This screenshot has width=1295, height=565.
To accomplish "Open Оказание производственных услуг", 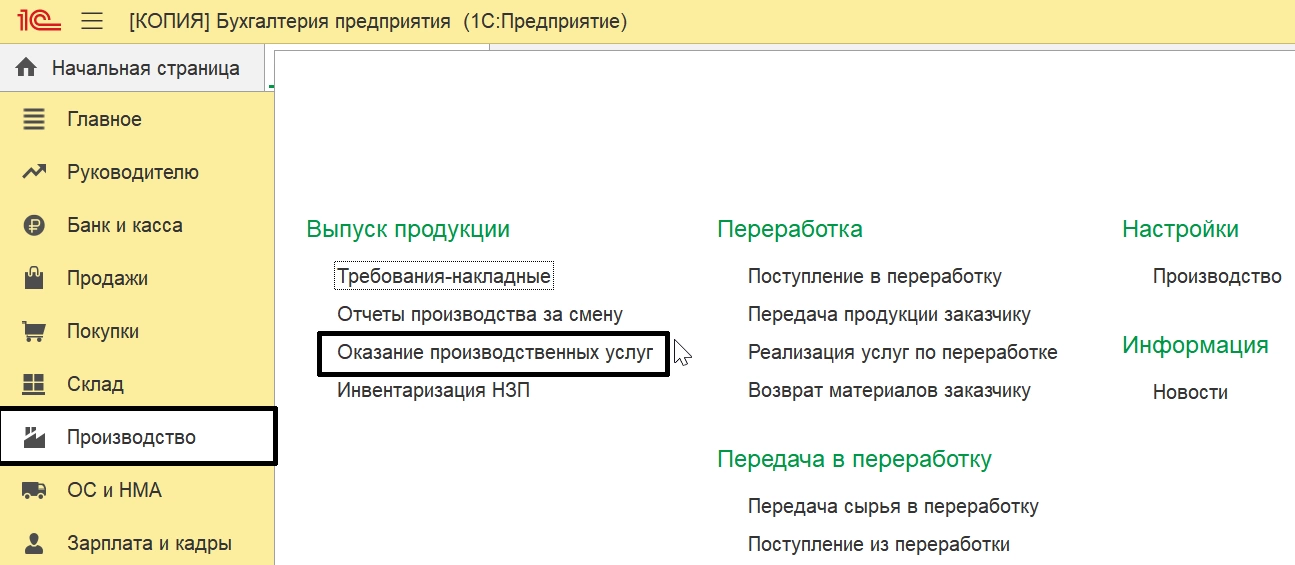I will (x=495, y=353).
